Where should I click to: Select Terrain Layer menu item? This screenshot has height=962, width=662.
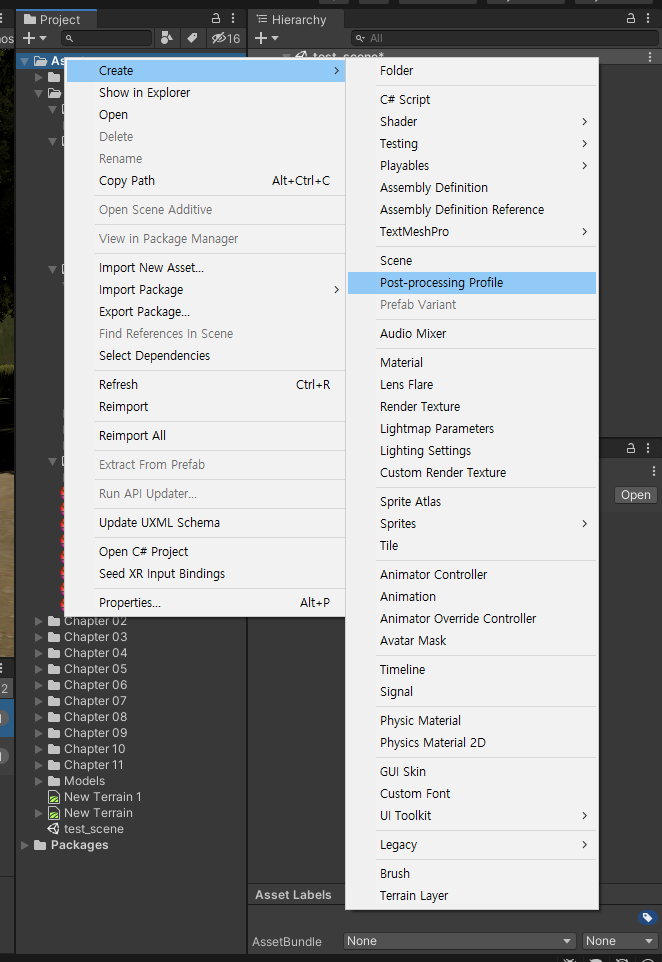472,895
